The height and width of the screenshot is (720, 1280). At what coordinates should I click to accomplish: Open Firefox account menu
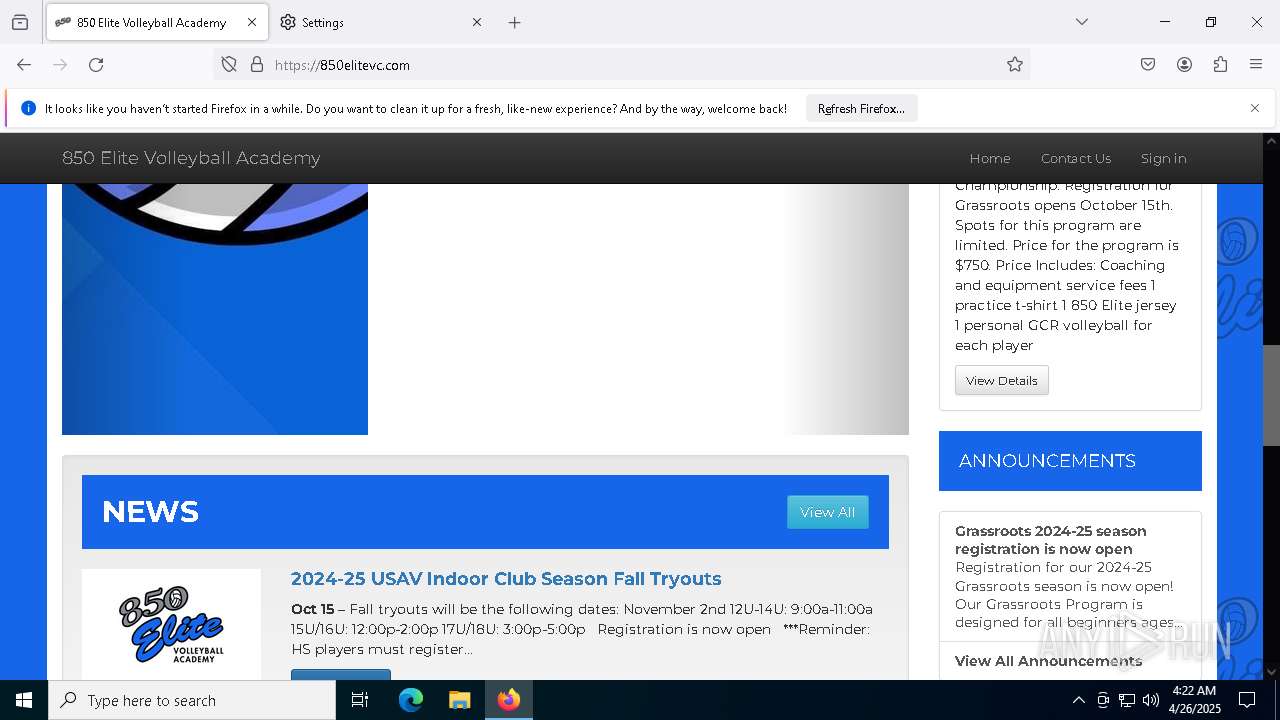point(1184,64)
